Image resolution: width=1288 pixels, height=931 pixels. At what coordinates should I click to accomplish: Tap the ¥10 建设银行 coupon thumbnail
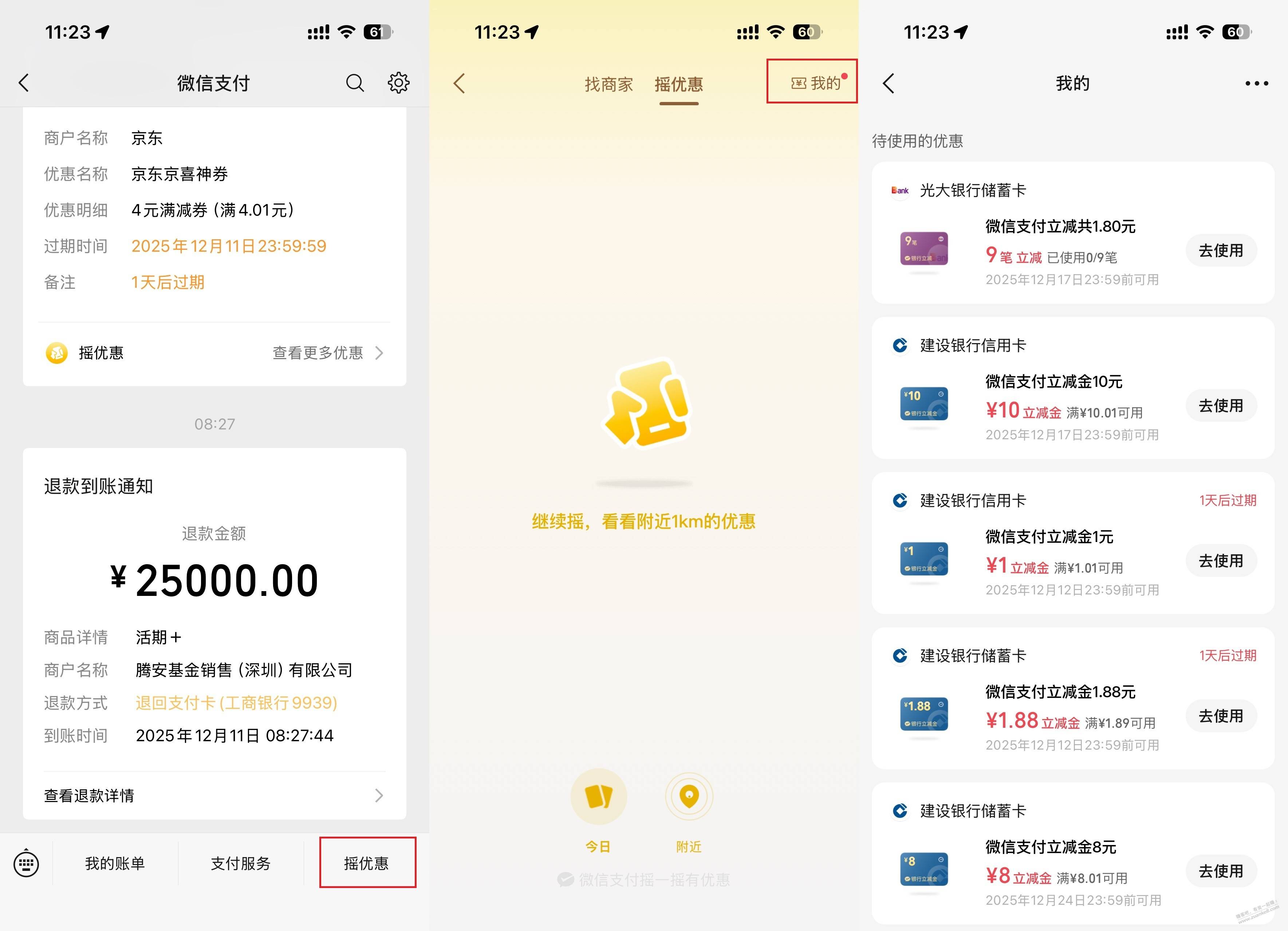(x=924, y=404)
